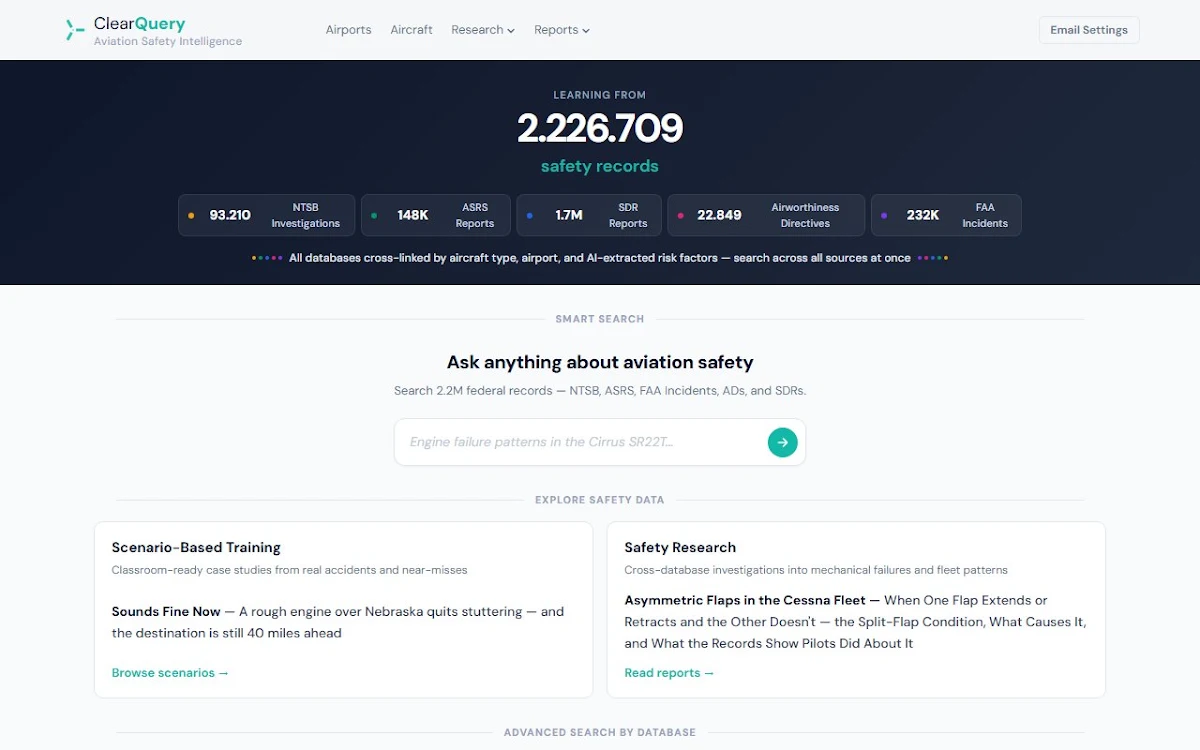Viewport: 1200px width, 750px height.
Task: Click 'Asymmetric Flaps in the Cessna Fleet' title
Action: [x=745, y=600]
